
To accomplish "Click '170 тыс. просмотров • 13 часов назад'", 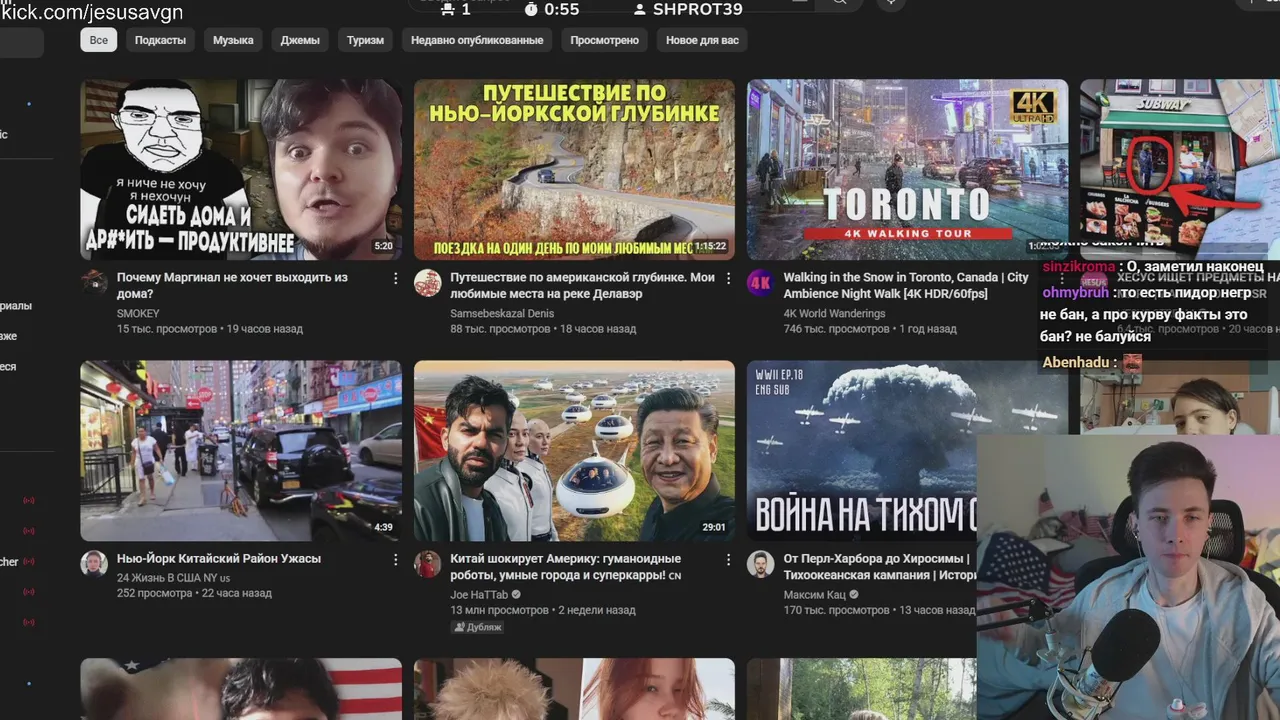I will pyautogui.click(x=877, y=610).
